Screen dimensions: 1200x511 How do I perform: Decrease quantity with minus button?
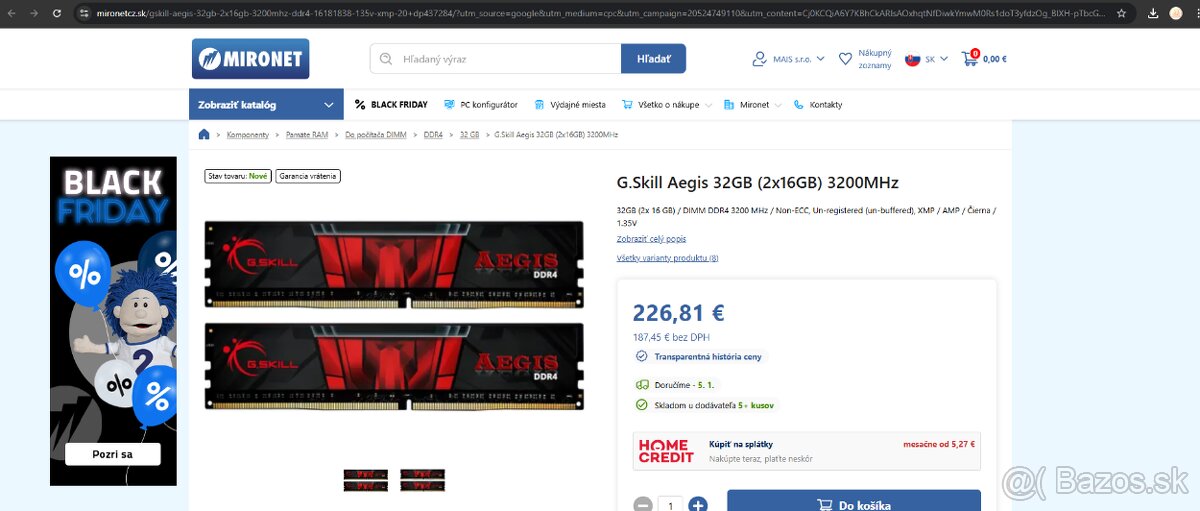(643, 505)
